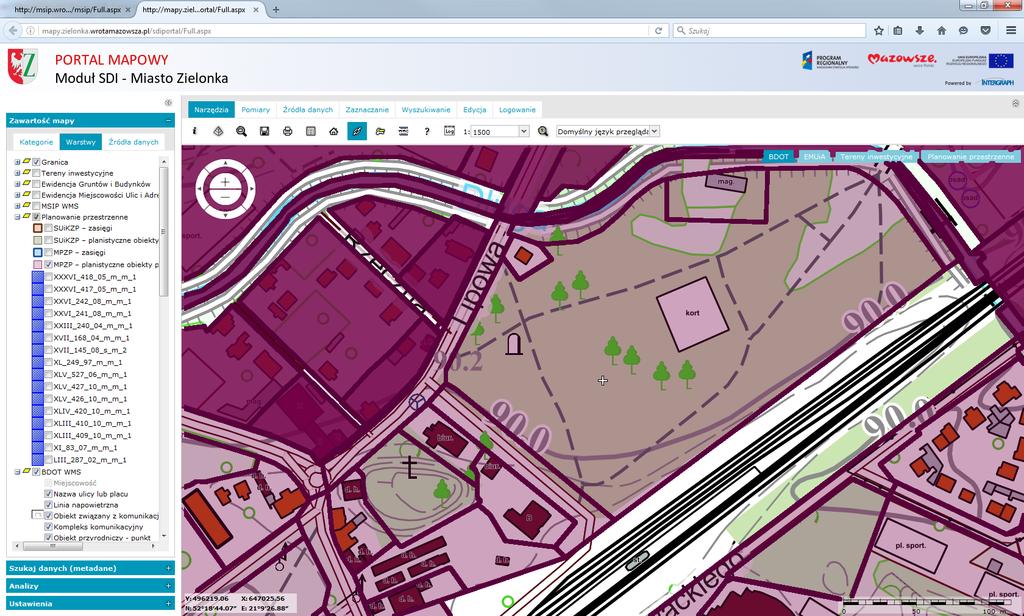Switch to the Edycja tab

[x=475, y=110]
